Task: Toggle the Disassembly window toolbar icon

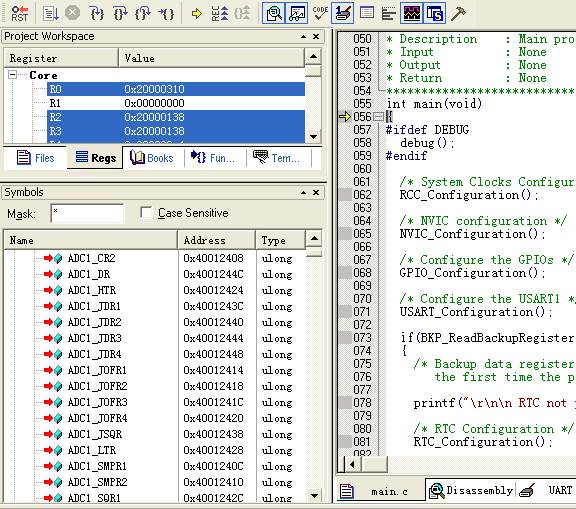Action: 274,14
